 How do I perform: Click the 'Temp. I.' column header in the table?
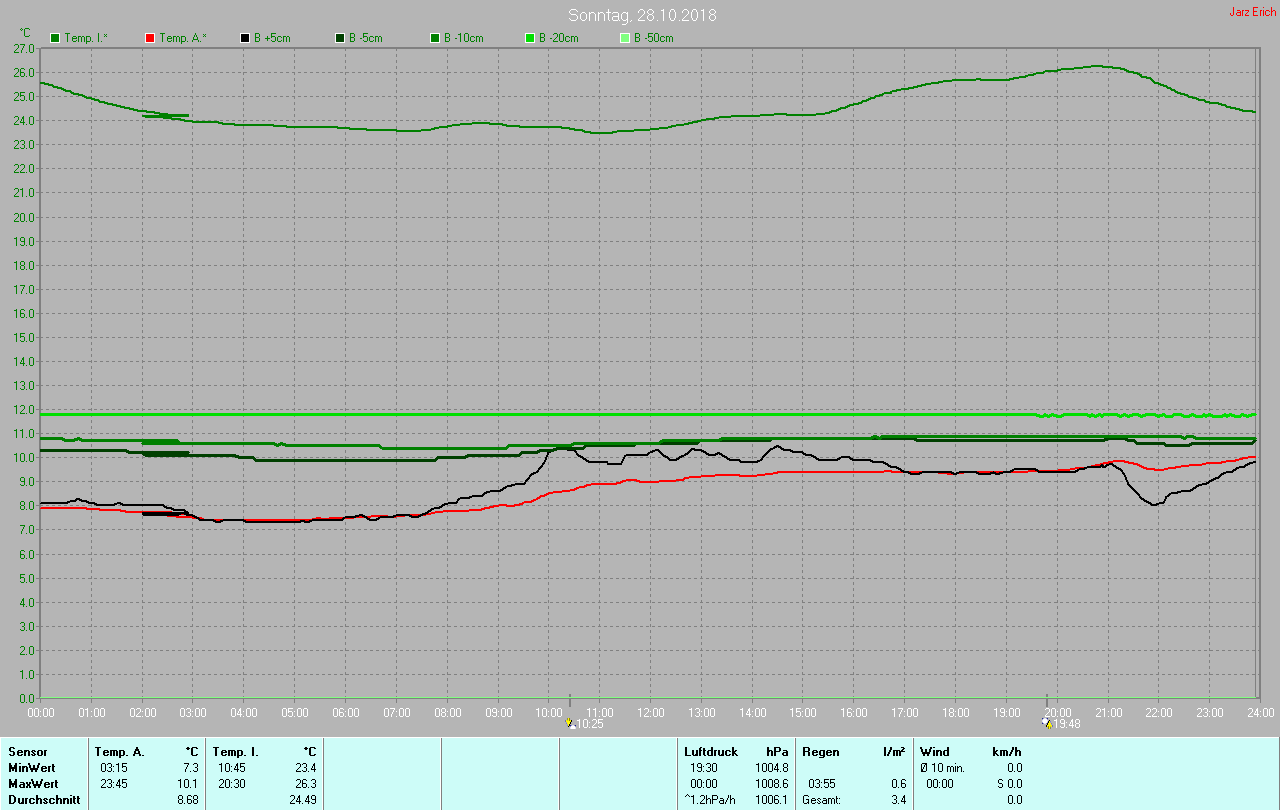click(x=236, y=752)
